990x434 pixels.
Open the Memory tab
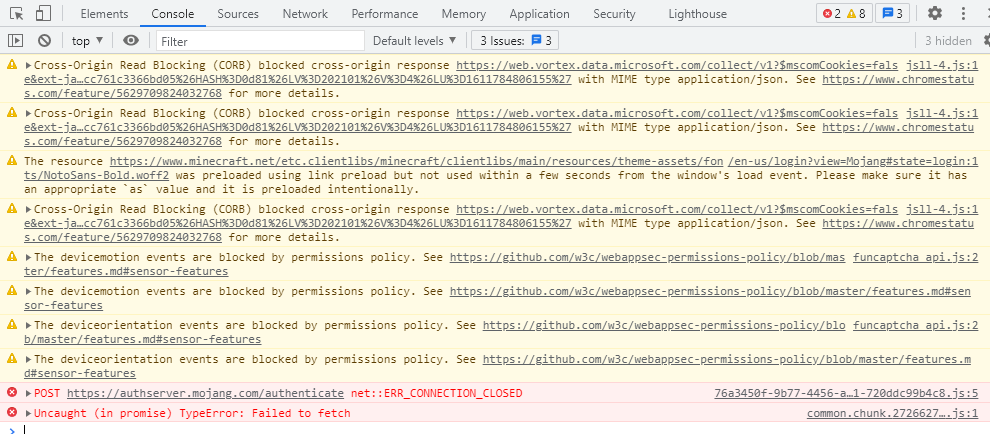pyautogui.click(x=464, y=14)
